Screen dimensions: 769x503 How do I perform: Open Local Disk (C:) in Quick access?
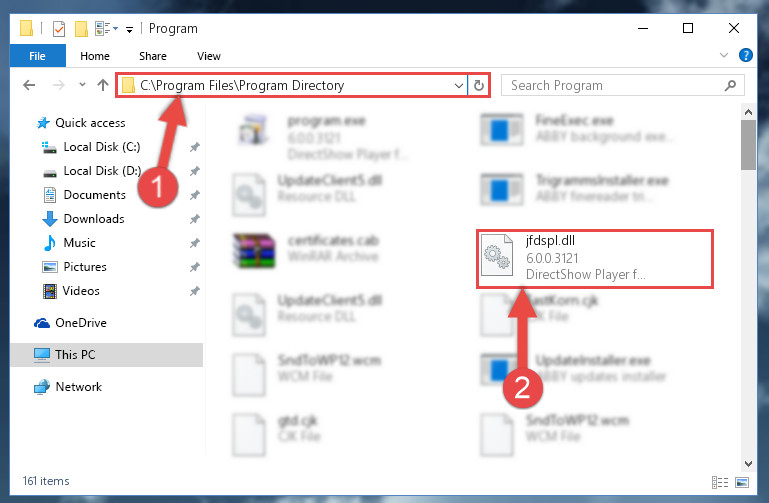pos(102,147)
